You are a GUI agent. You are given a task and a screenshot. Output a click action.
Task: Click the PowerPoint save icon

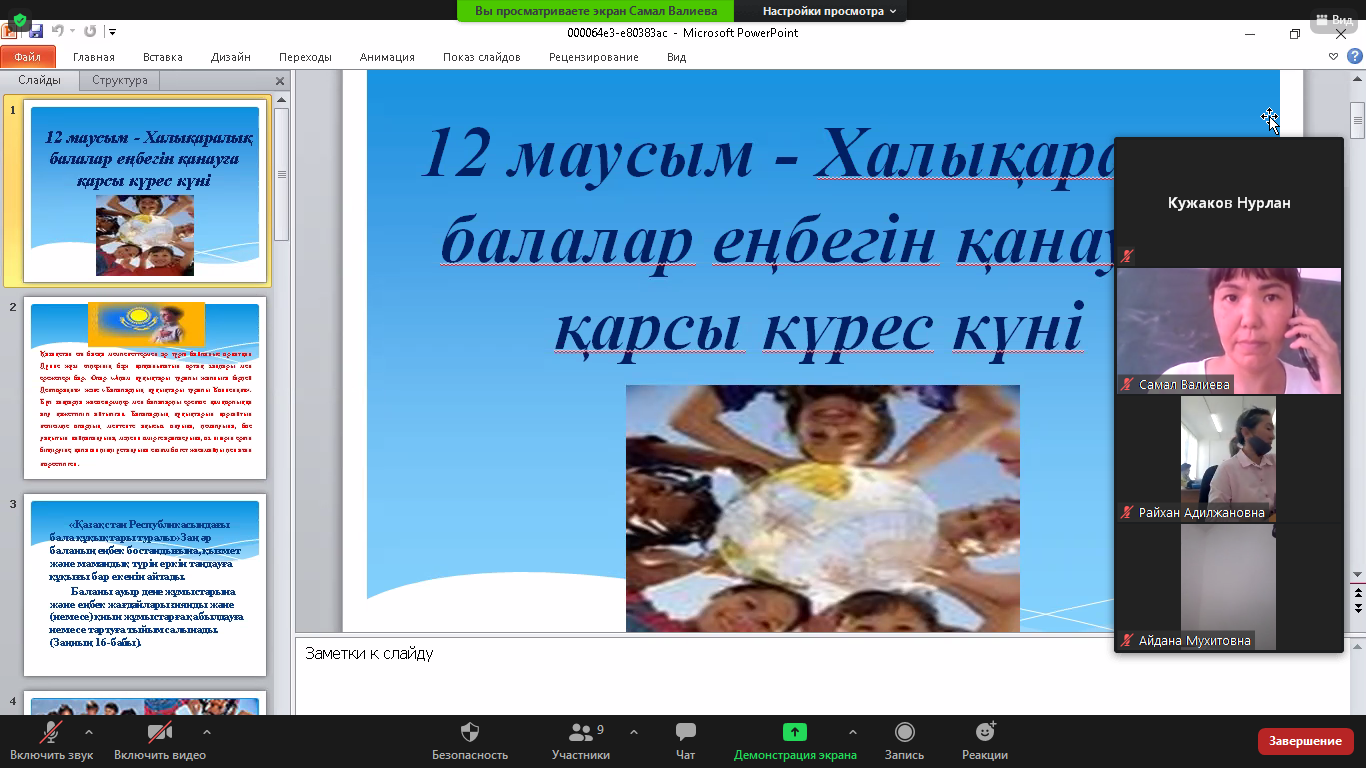36,32
